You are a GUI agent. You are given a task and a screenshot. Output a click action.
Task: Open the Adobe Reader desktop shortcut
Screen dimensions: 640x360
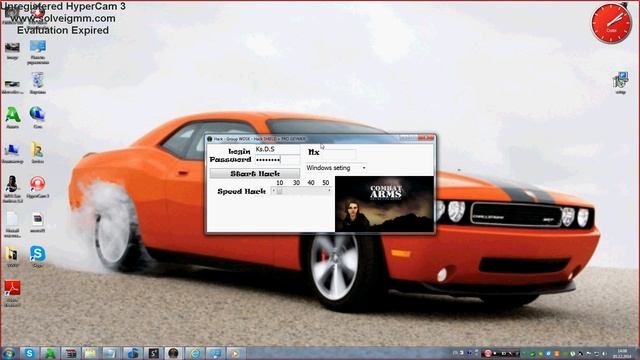click(12, 292)
